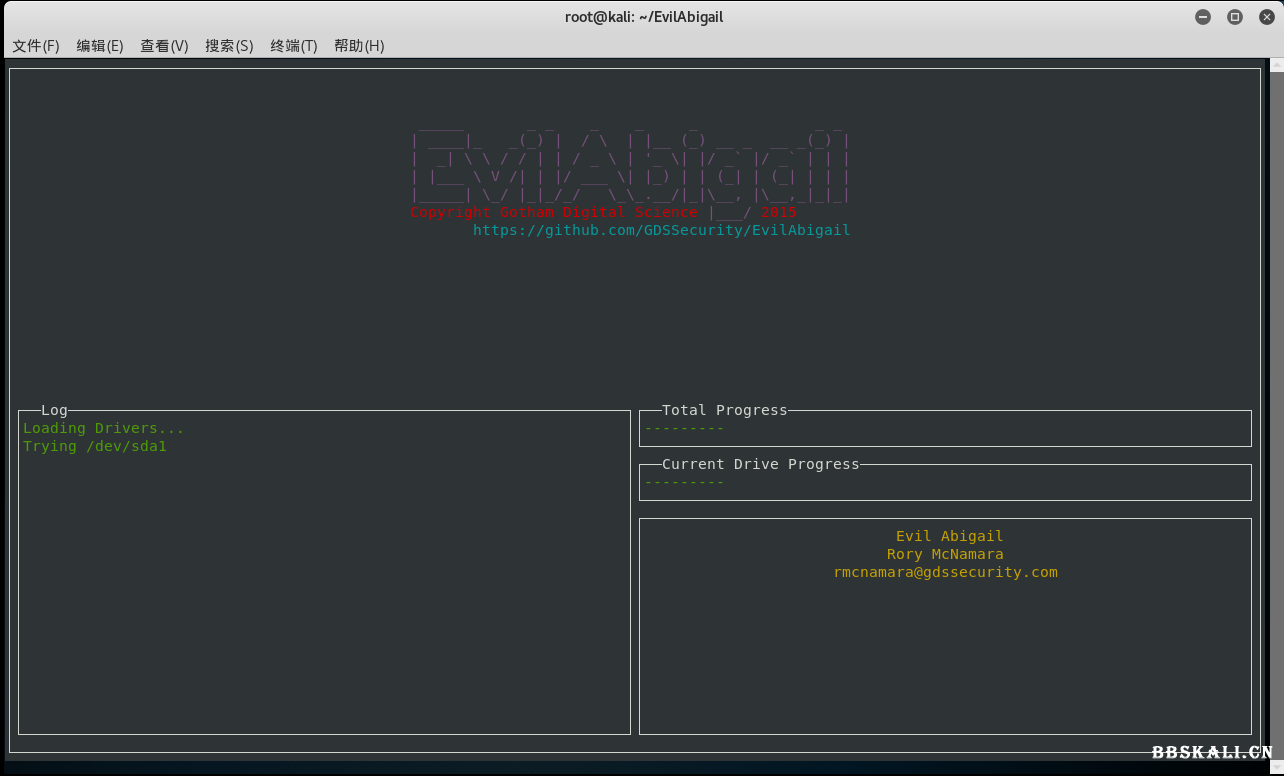Click the rmcnamara@gdssecurity.com email address
The image size is (1284, 776).
[945, 573]
